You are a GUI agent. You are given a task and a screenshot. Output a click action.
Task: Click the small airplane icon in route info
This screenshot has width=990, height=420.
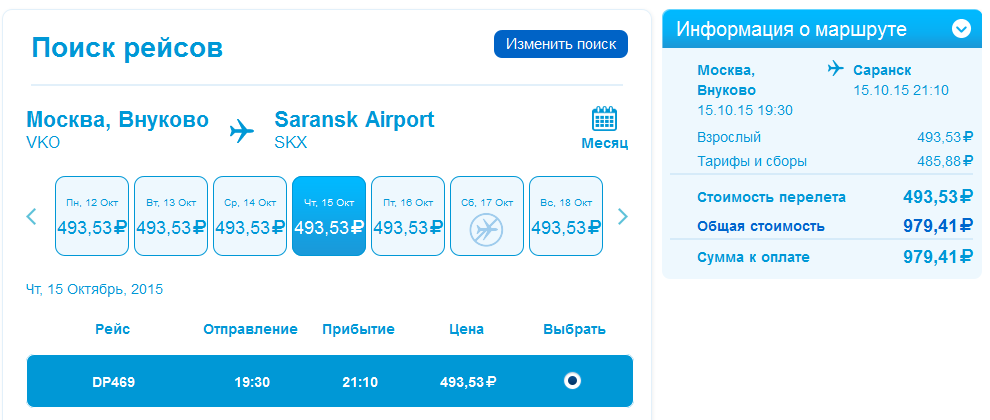point(836,69)
